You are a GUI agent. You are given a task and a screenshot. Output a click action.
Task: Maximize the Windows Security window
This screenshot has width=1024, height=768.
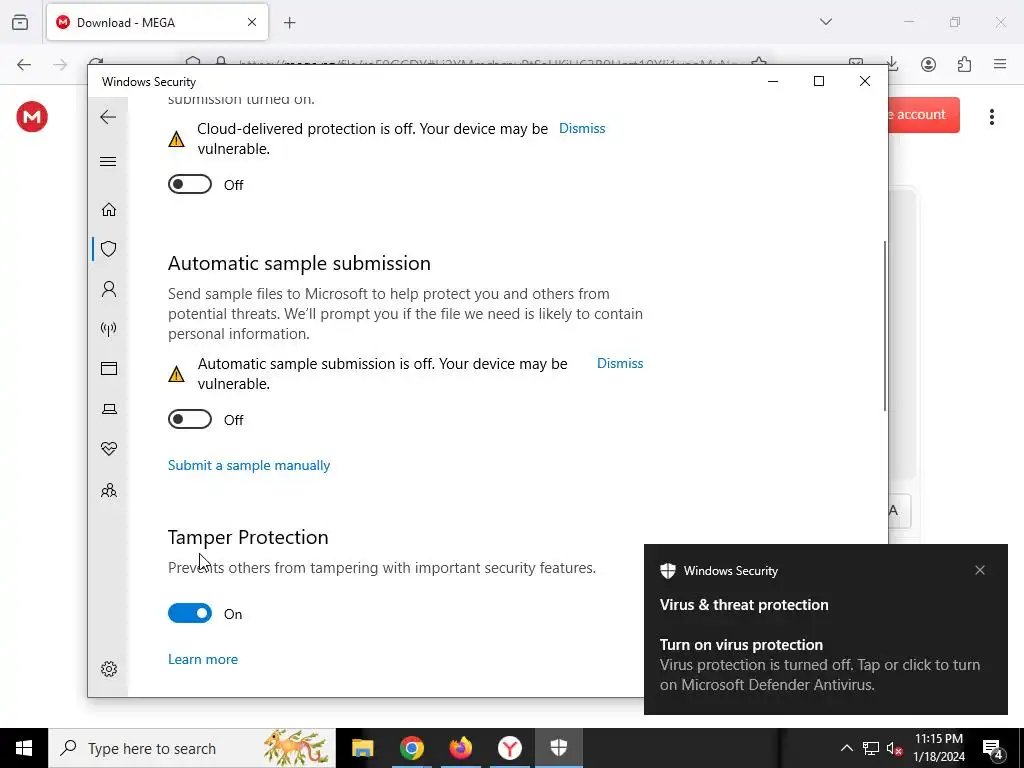(x=818, y=81)
